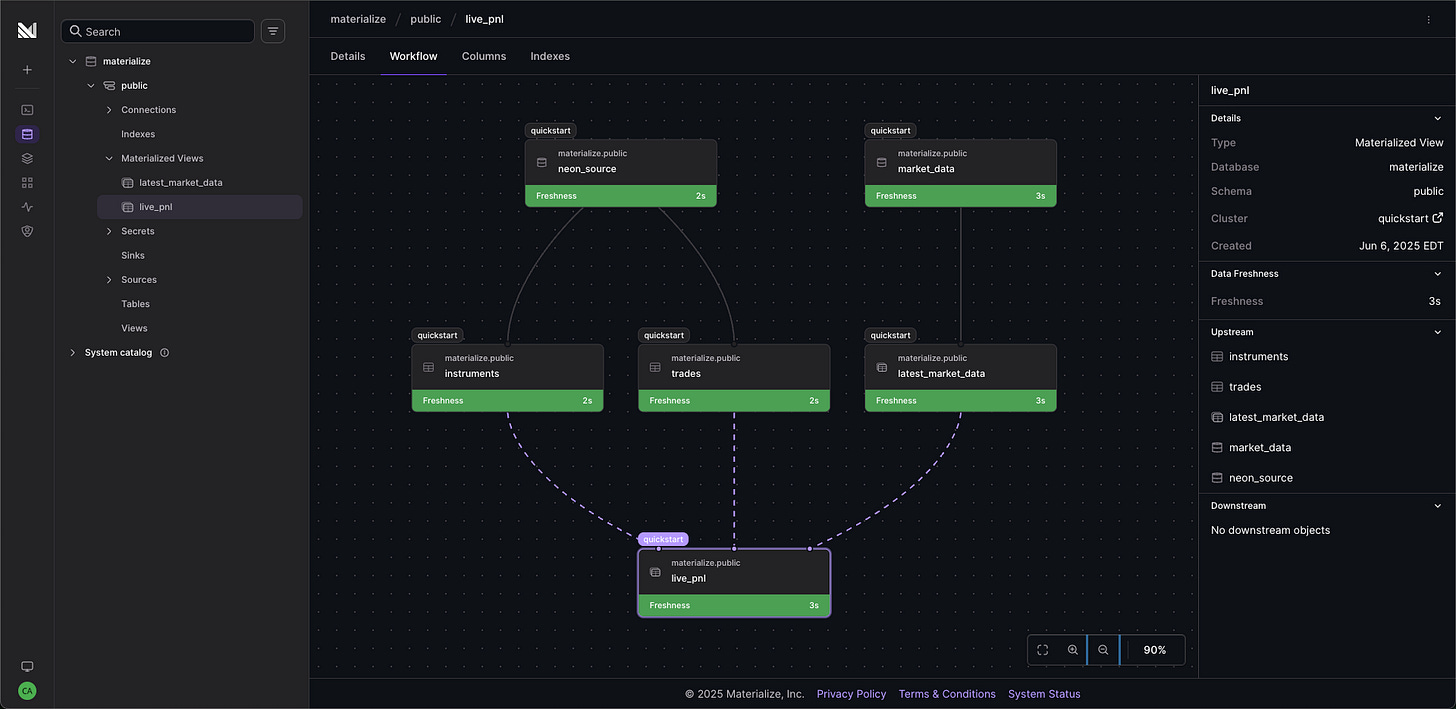The width and height of the screenshot is (1456, 709).
Task: Click the 90% zoom level value
Action: coord(1155,650)
